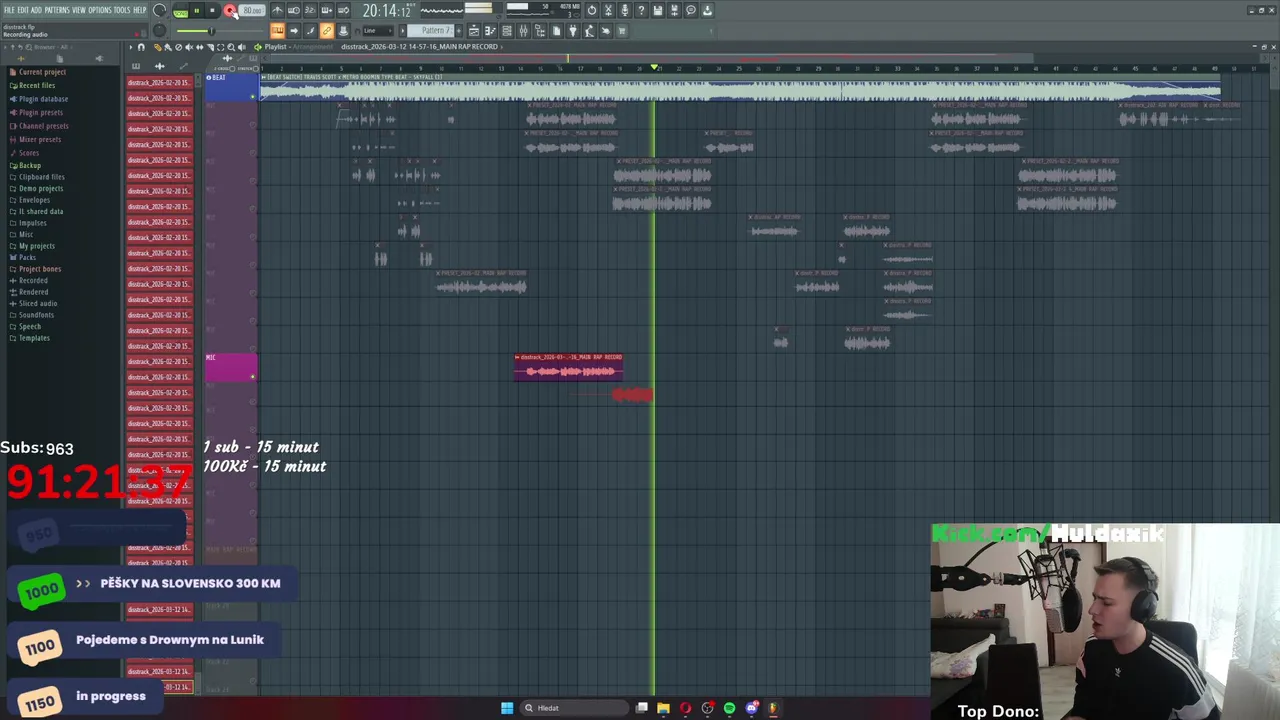Turn the master volume knob
Viewport: 1280px width, 720px height.
click(x=159, y=10)
